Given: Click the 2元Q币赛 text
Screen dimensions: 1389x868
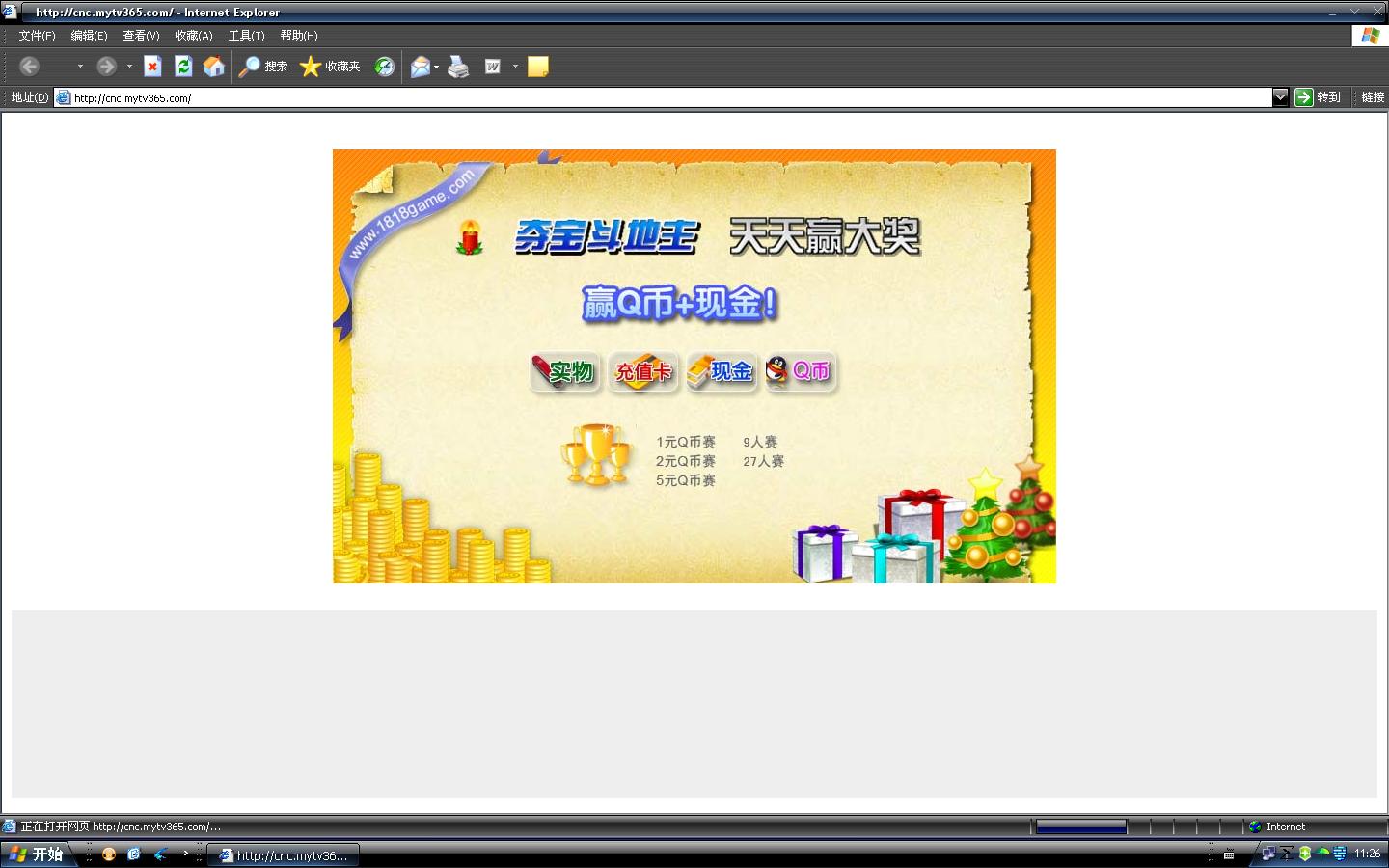Looking at the screenshot, I should click(x=686, y=461).
